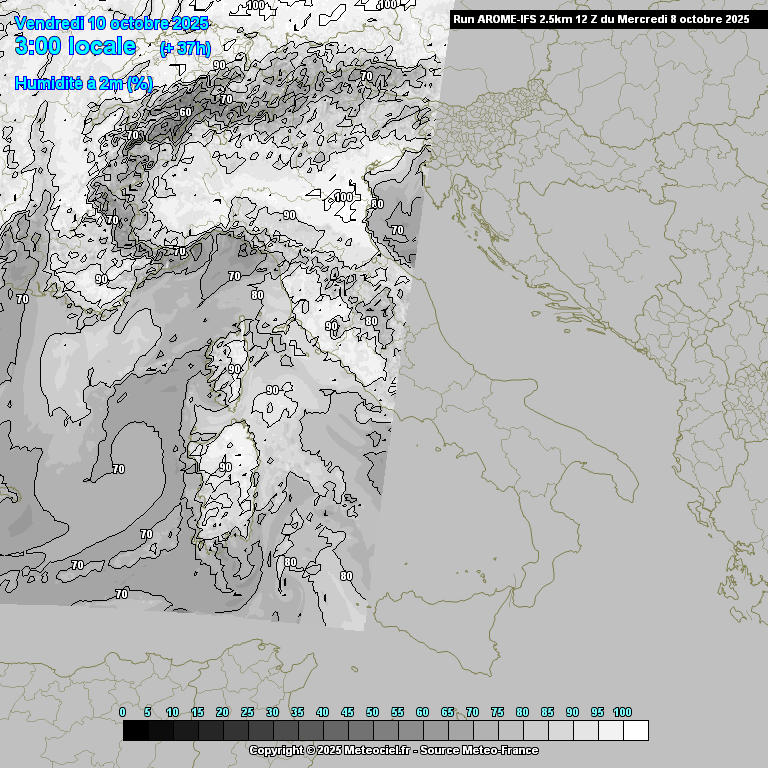Click the 90 contour label on Sardinia
Screen dimensions: 768x768
tap(226, 467)
